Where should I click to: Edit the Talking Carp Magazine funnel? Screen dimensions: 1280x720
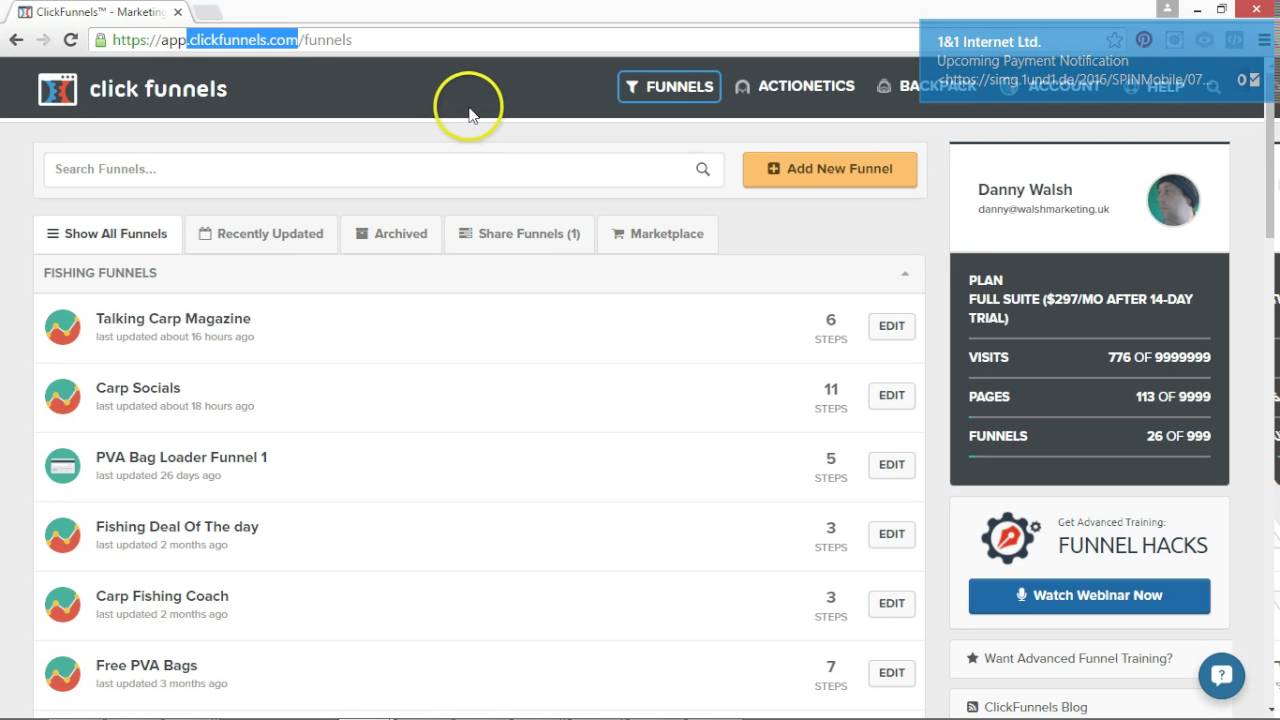coord(892,326)
